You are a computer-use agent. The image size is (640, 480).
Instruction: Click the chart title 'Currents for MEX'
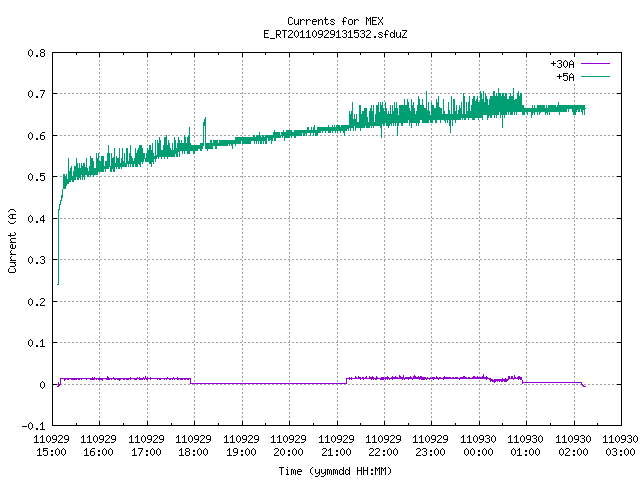tap(335, 21)
